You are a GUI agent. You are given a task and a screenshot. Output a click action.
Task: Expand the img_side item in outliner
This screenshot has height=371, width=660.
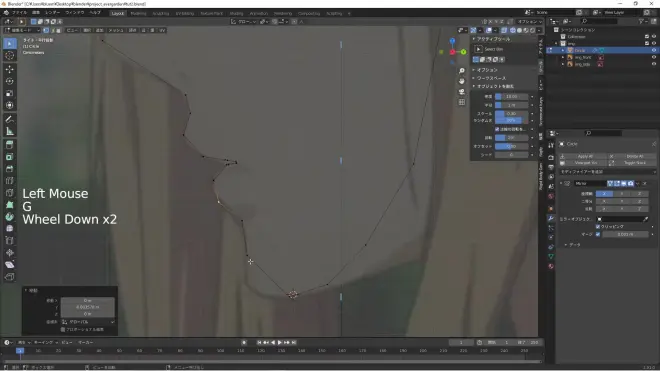[x=563, y=64]
